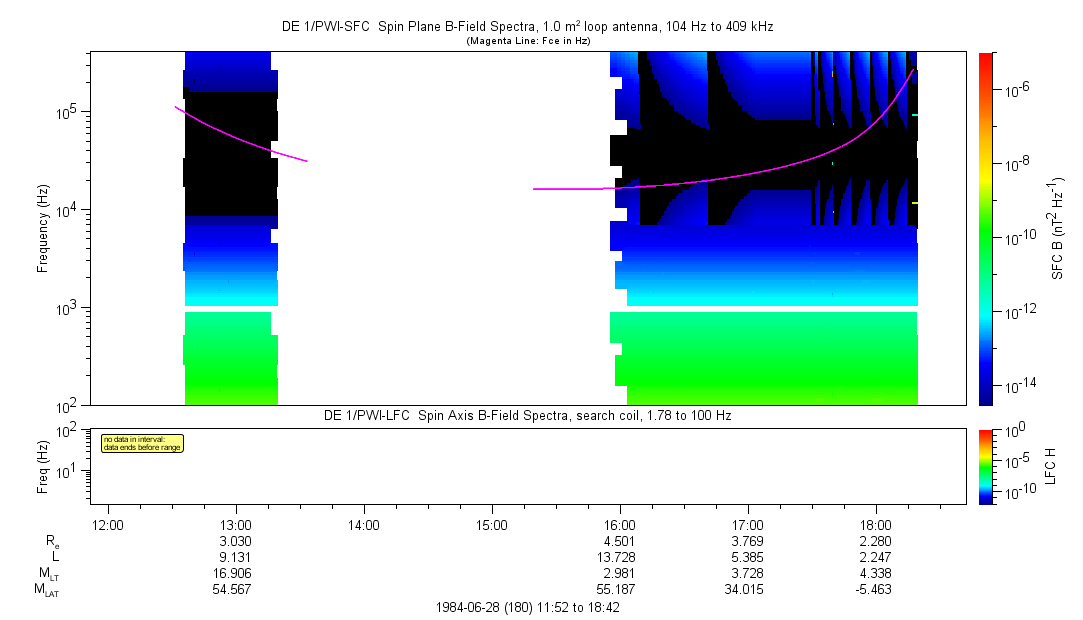The width and height of the screenshot is (1083, 620).
Task: Click the SFC B spectra color bar
Action: click(x=985, y=228)
